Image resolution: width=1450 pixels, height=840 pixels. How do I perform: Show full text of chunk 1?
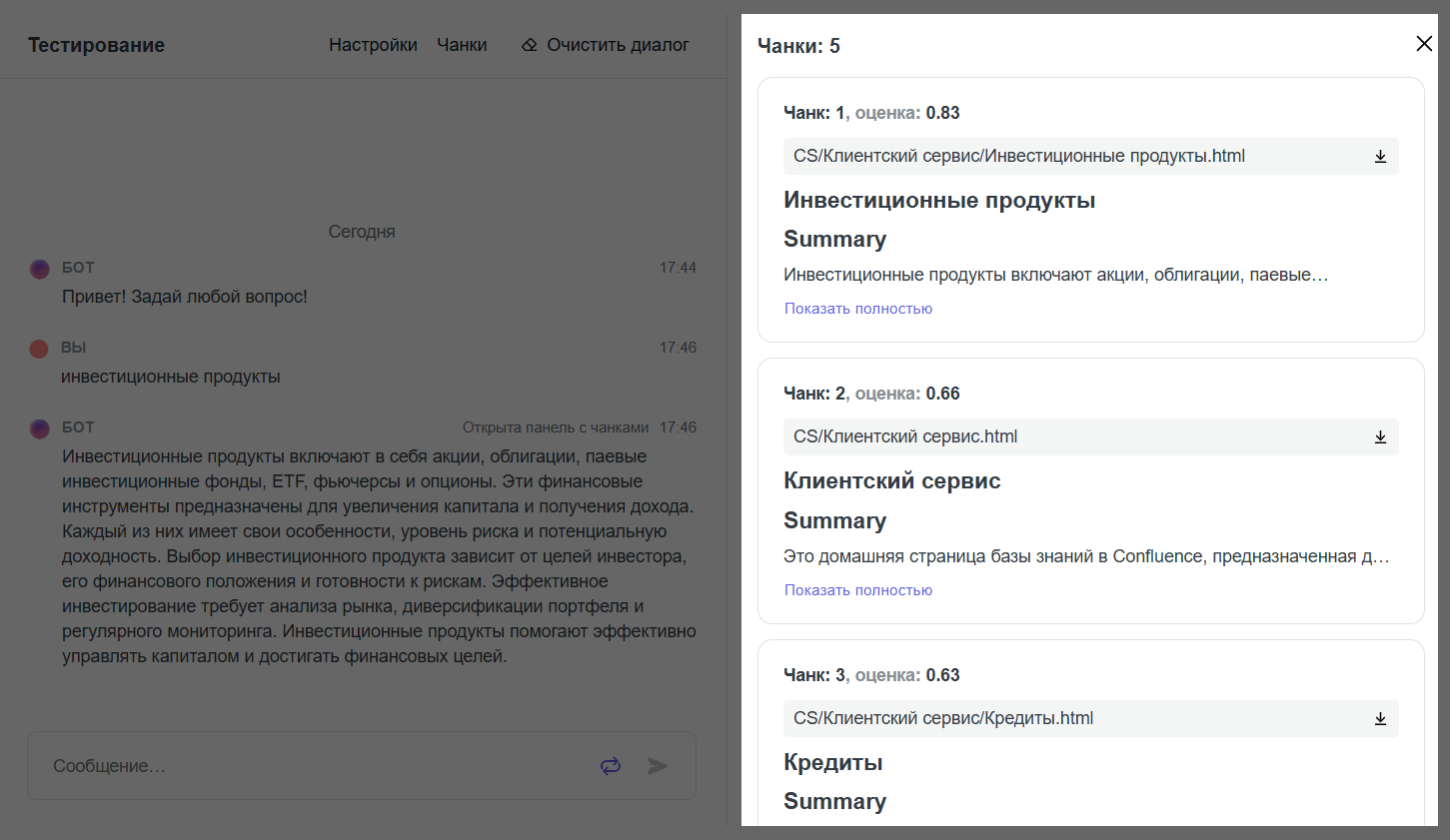(x=858, y=309)
